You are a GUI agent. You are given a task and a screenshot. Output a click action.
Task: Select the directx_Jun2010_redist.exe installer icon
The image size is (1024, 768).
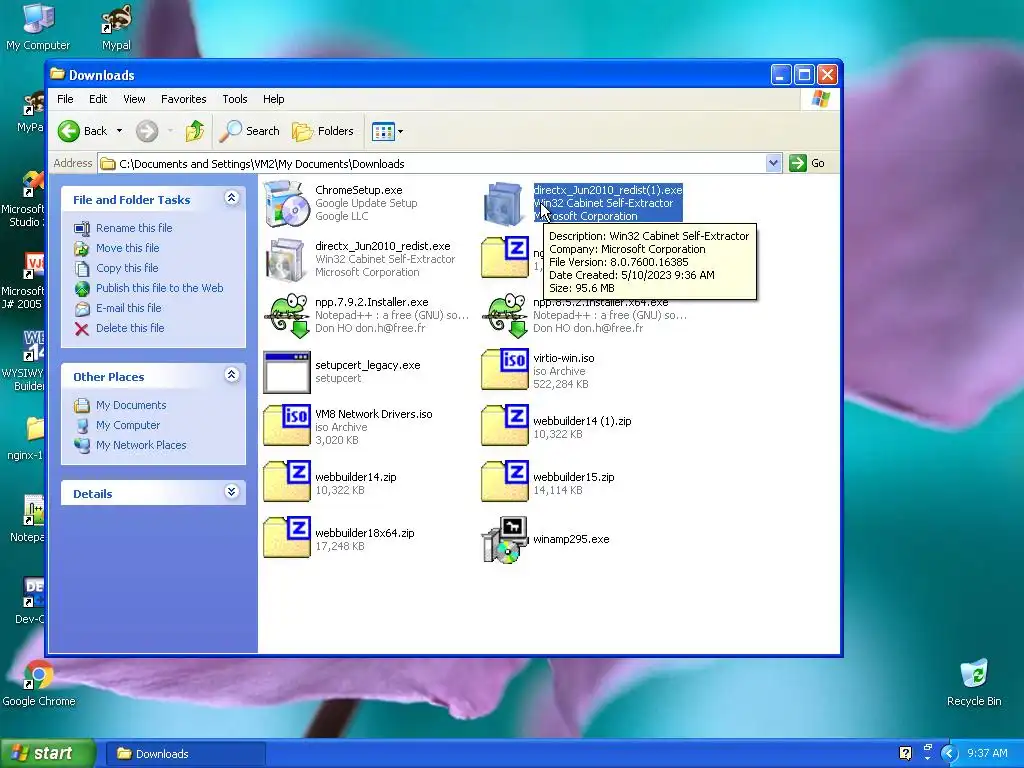point(286,259)
